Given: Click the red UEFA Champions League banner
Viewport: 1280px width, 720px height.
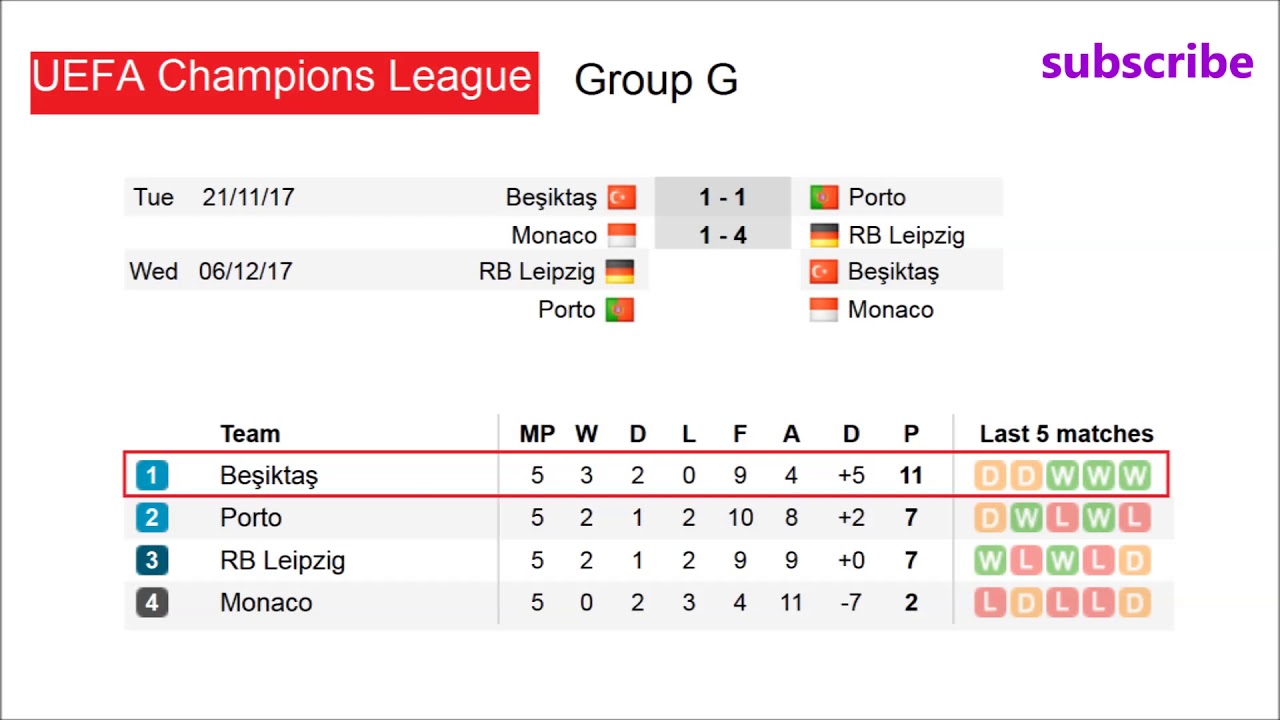Looking at the screenshot, I should click(x=284, y=82).
